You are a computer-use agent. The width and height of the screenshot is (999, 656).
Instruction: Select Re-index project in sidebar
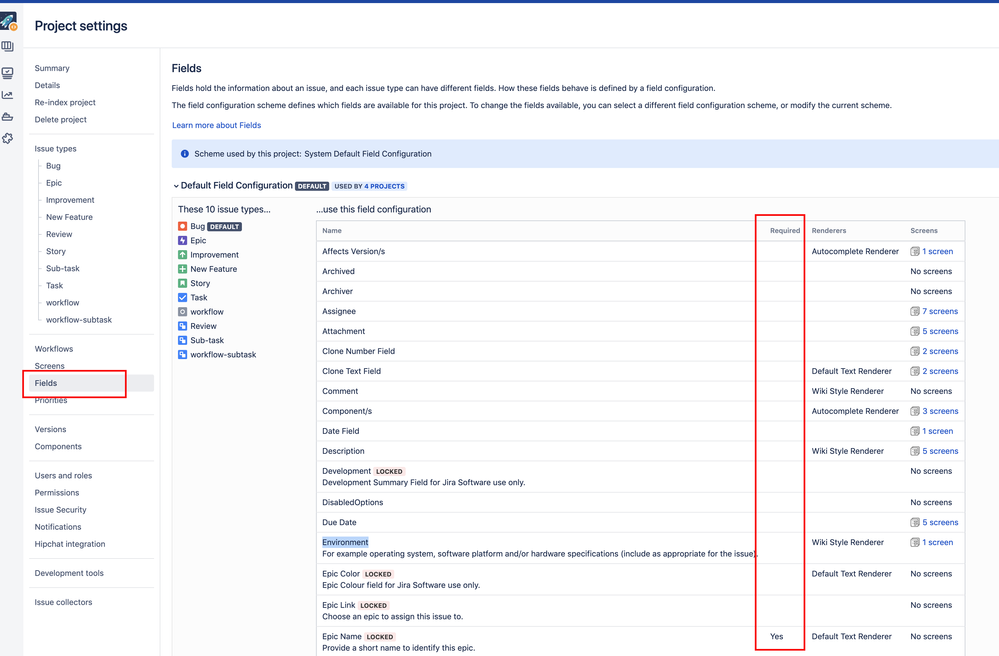[65, 103]
